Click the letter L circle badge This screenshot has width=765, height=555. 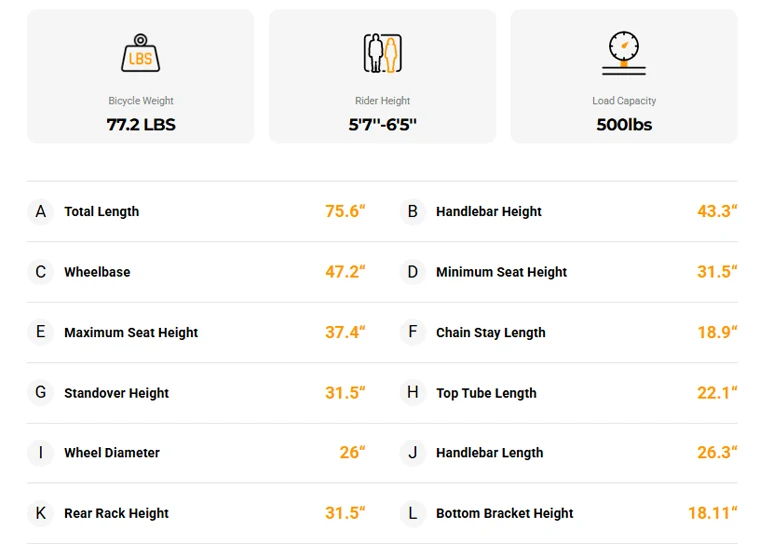click(x=413, y=513)
